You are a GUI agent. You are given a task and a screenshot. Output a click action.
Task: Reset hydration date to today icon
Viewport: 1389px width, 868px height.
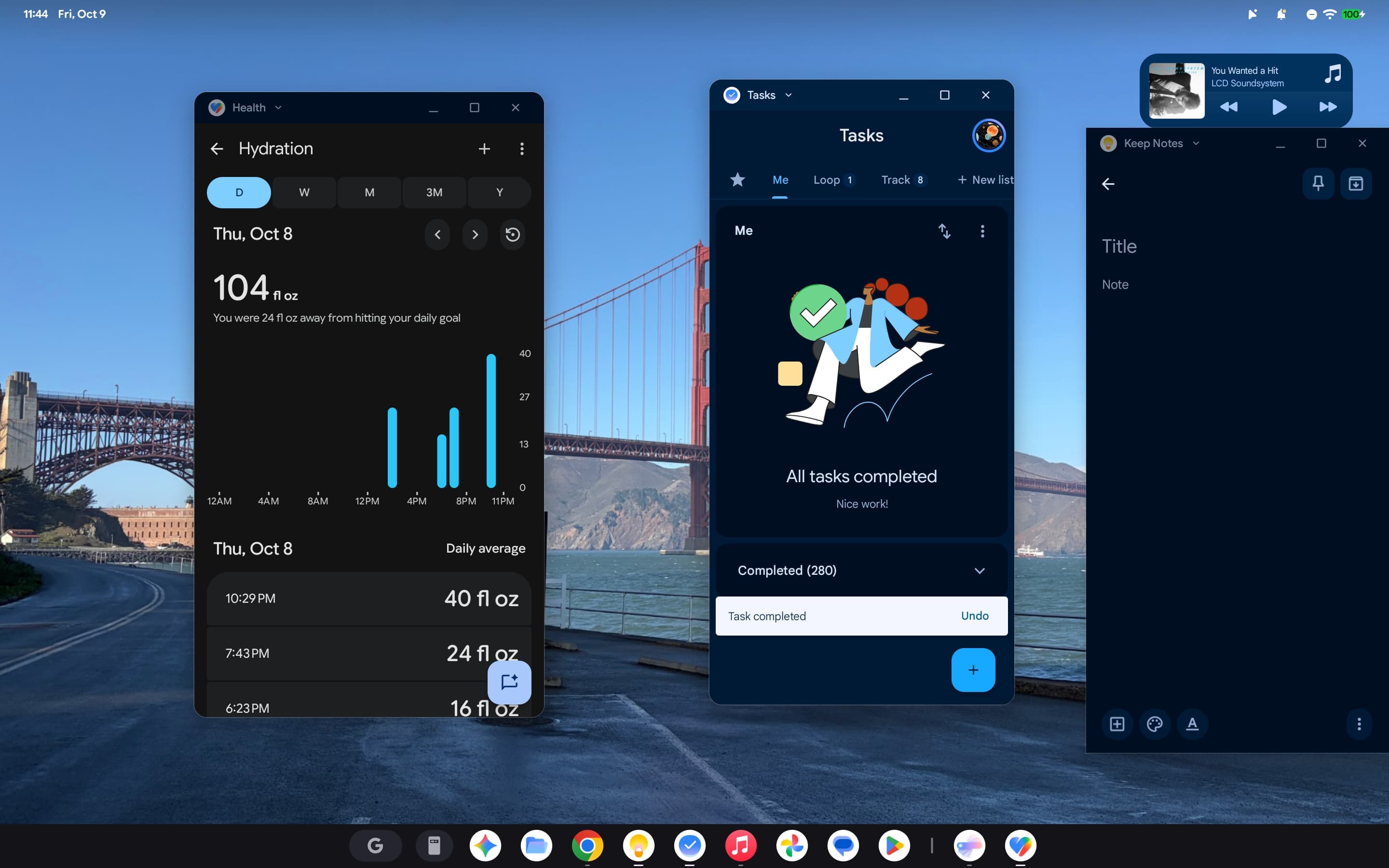click(513, 234)
